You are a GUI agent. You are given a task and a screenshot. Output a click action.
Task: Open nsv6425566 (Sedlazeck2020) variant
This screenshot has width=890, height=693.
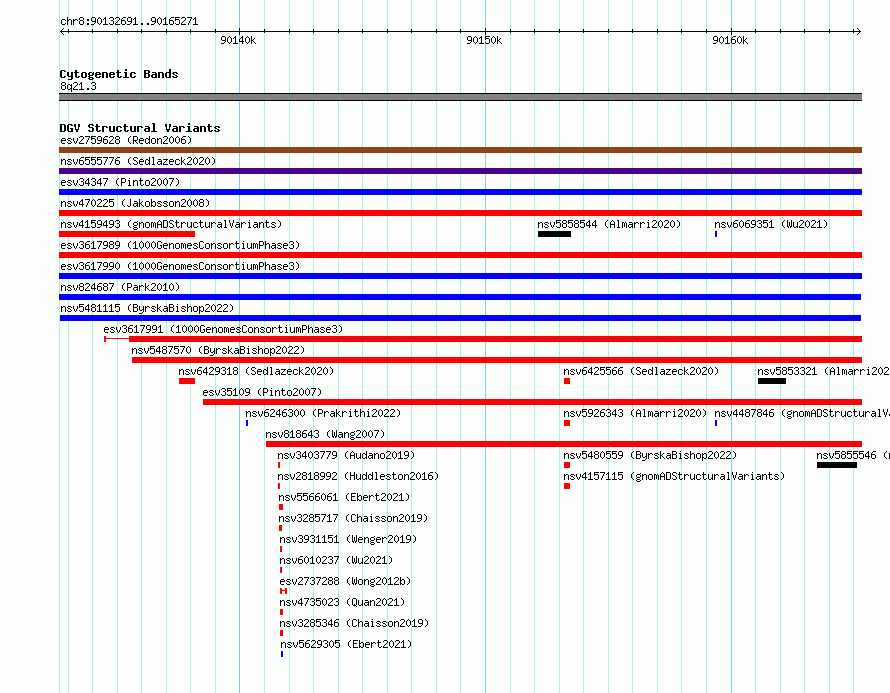[641, 371]
